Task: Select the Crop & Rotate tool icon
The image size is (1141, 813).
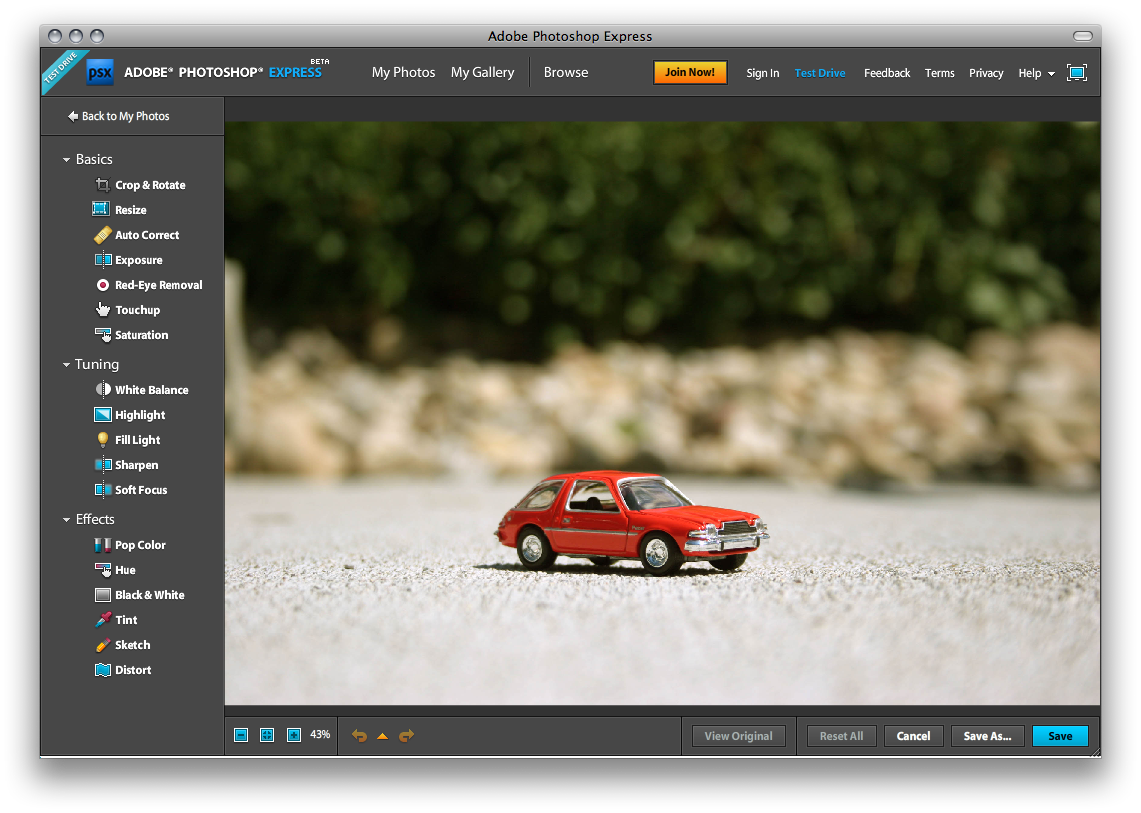Action: pos(102,185)
